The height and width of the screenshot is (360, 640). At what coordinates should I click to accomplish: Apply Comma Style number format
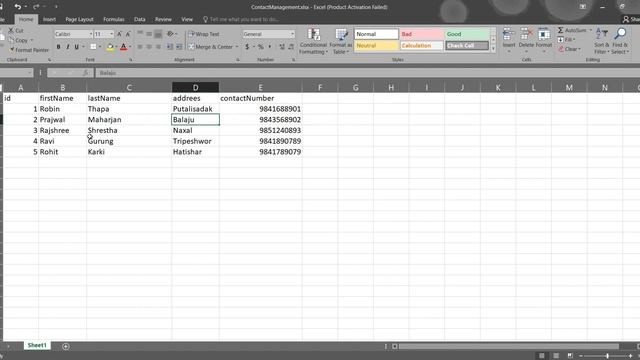269,47
